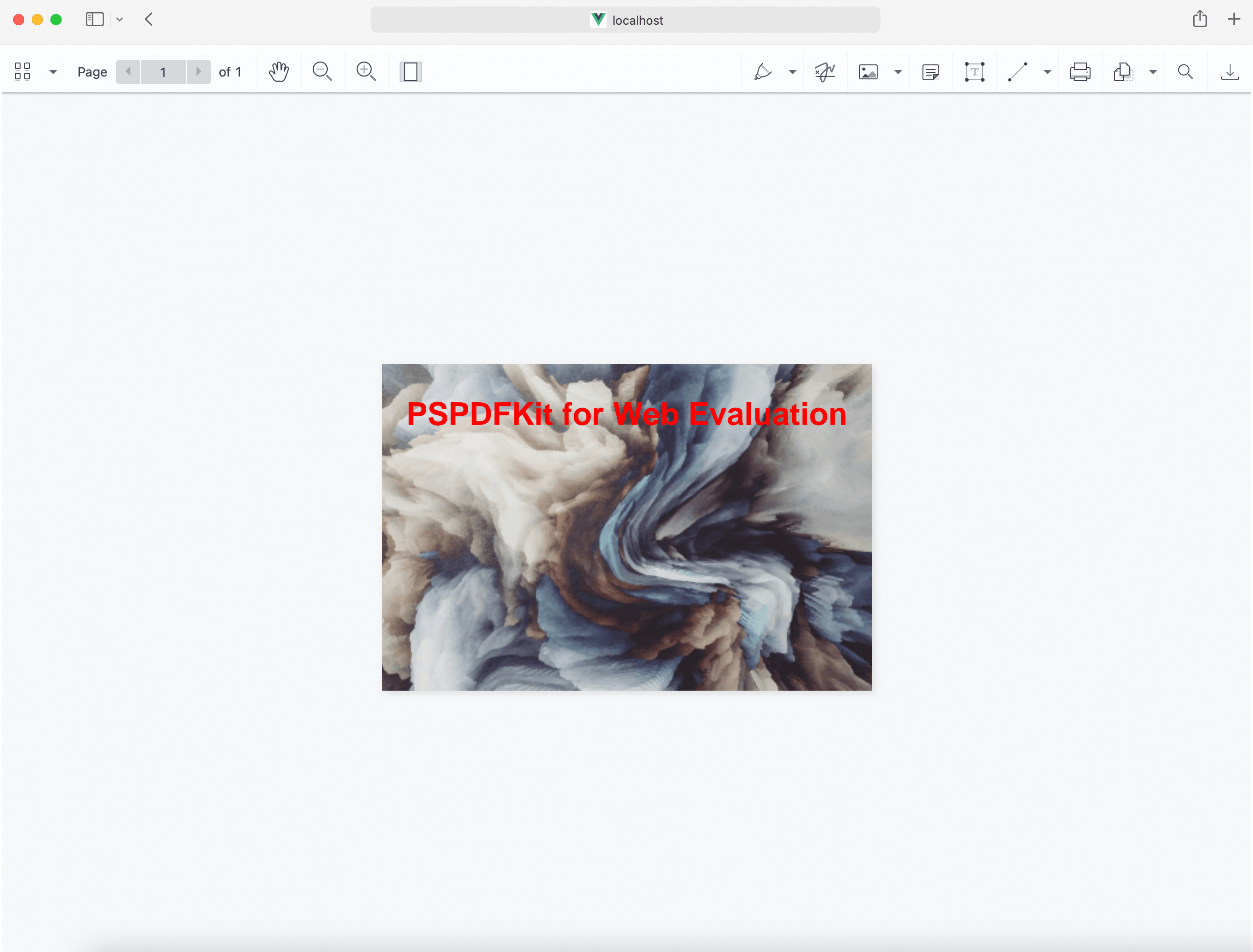Zoom out of the document
This screenshot has width=1253, height=952.
[x=322, y=71]
